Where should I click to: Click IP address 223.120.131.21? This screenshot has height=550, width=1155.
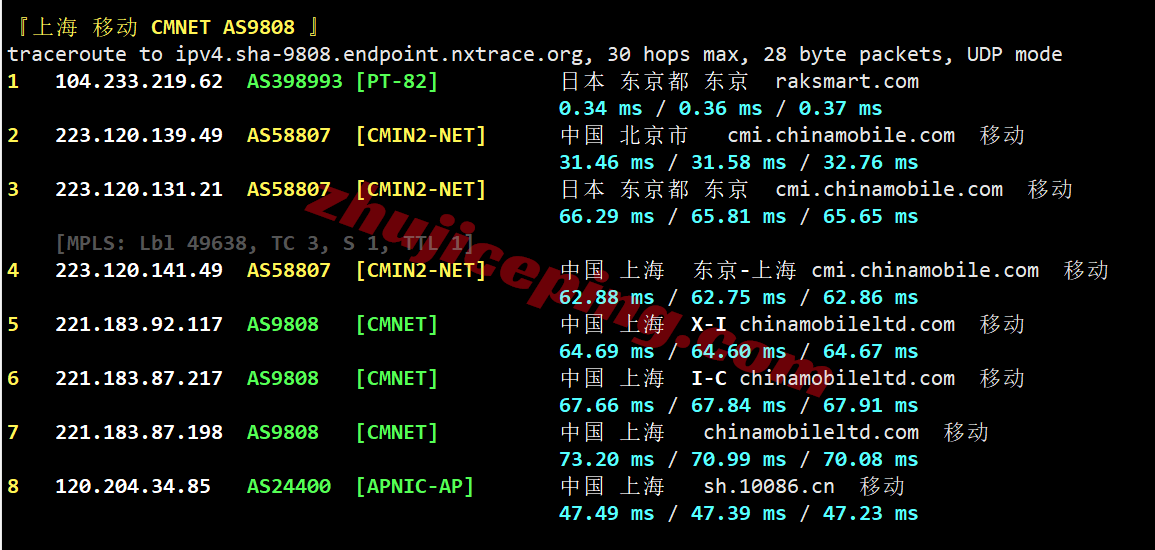(x=138, y=189)
